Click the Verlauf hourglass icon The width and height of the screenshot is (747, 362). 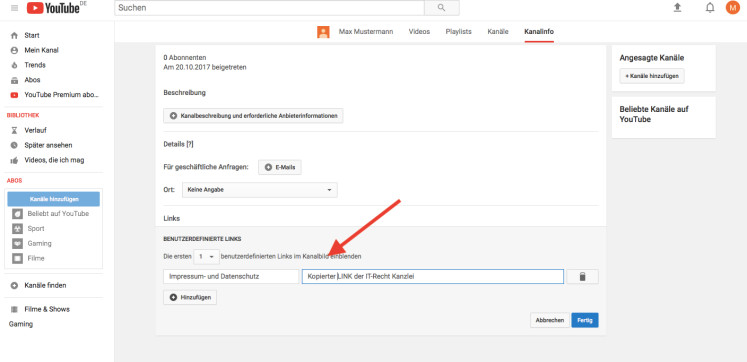(14, 131)
